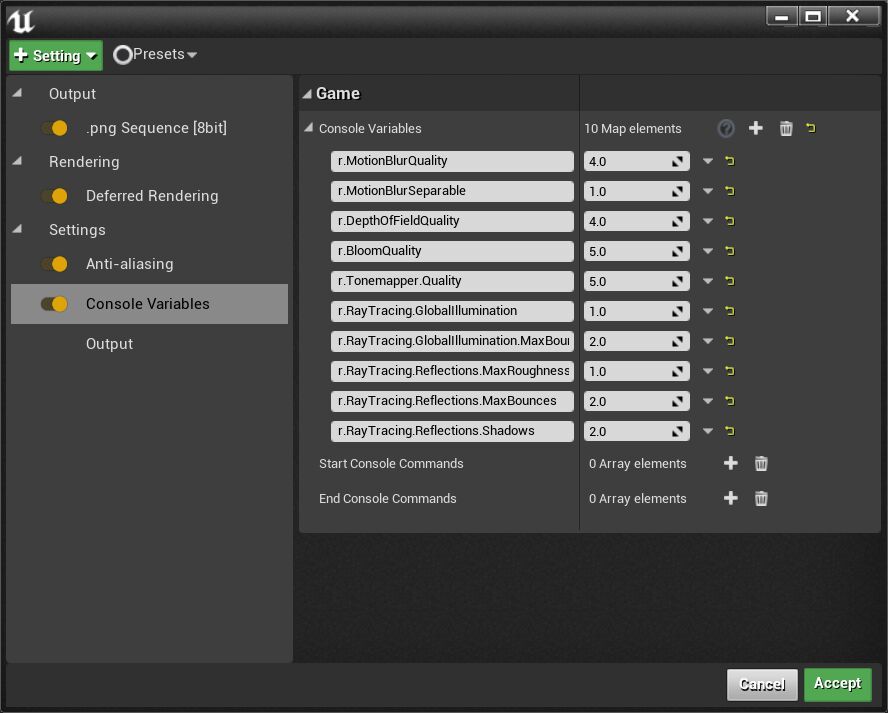888x713 pixels.
Task: Open the help tooltip for Console Variables
Action: [x=724, y=128]
